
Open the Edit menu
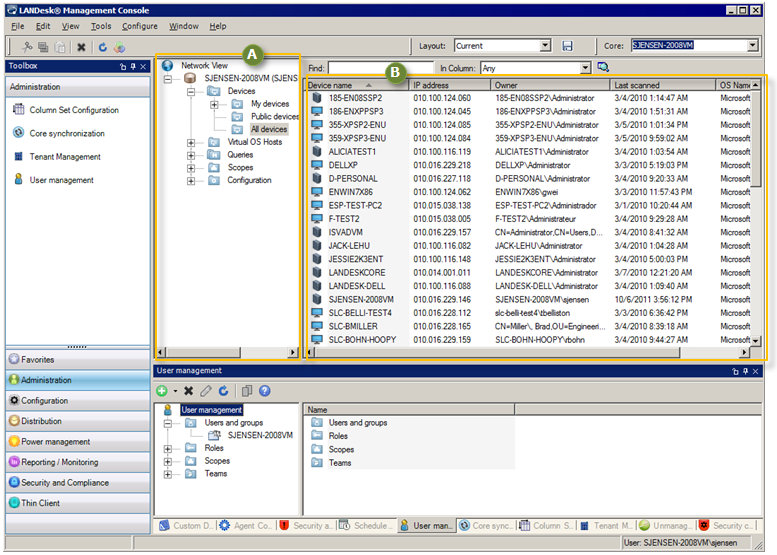click(43, 26)
